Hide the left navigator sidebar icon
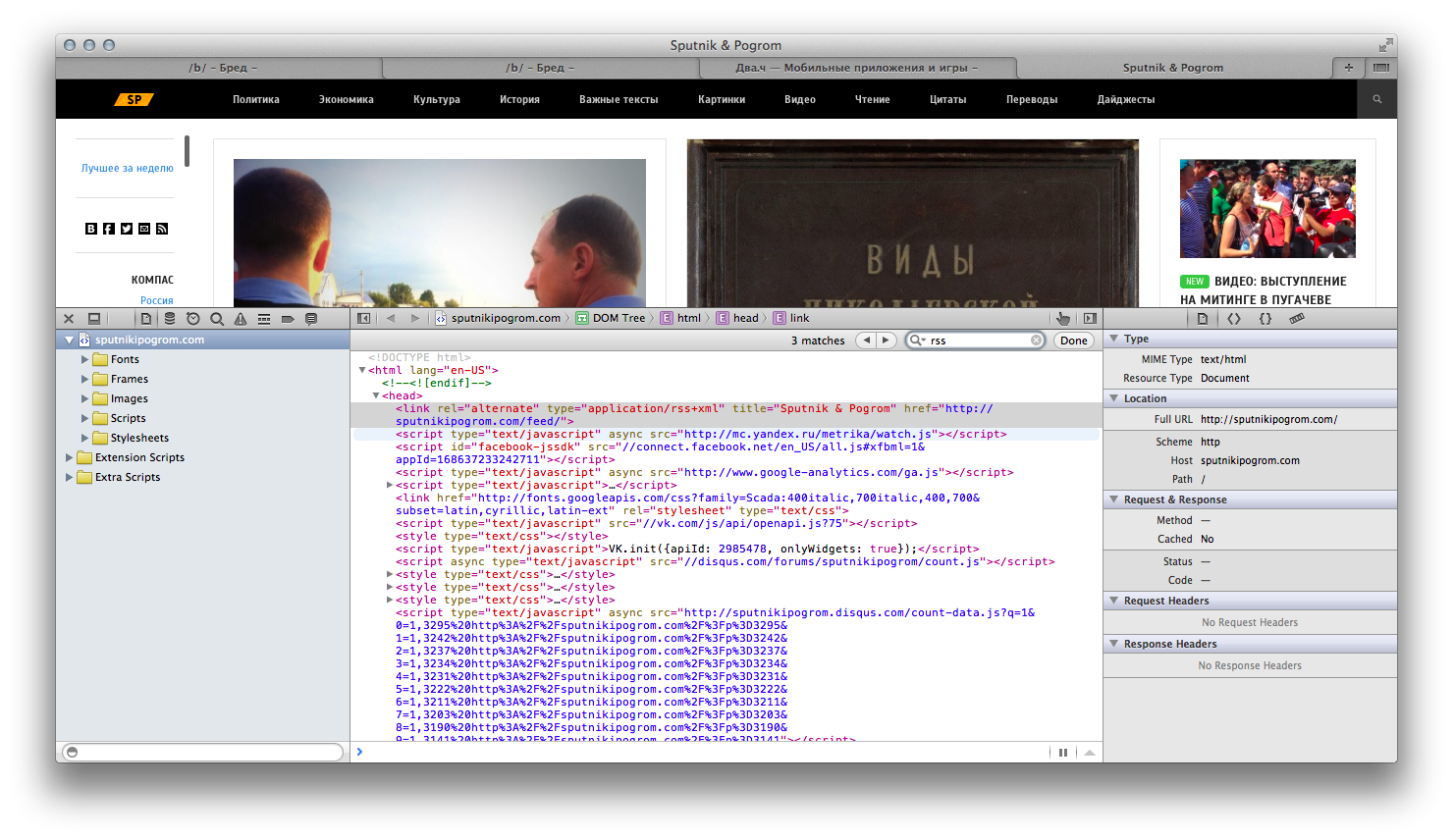 364,318
